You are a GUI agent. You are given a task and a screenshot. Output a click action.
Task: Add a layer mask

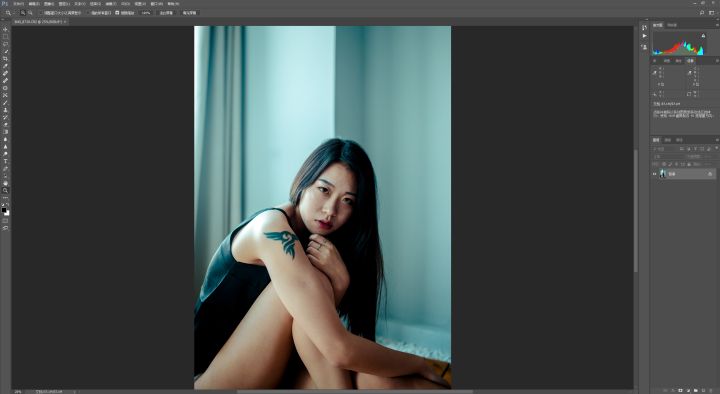click(x=681, y=390)
